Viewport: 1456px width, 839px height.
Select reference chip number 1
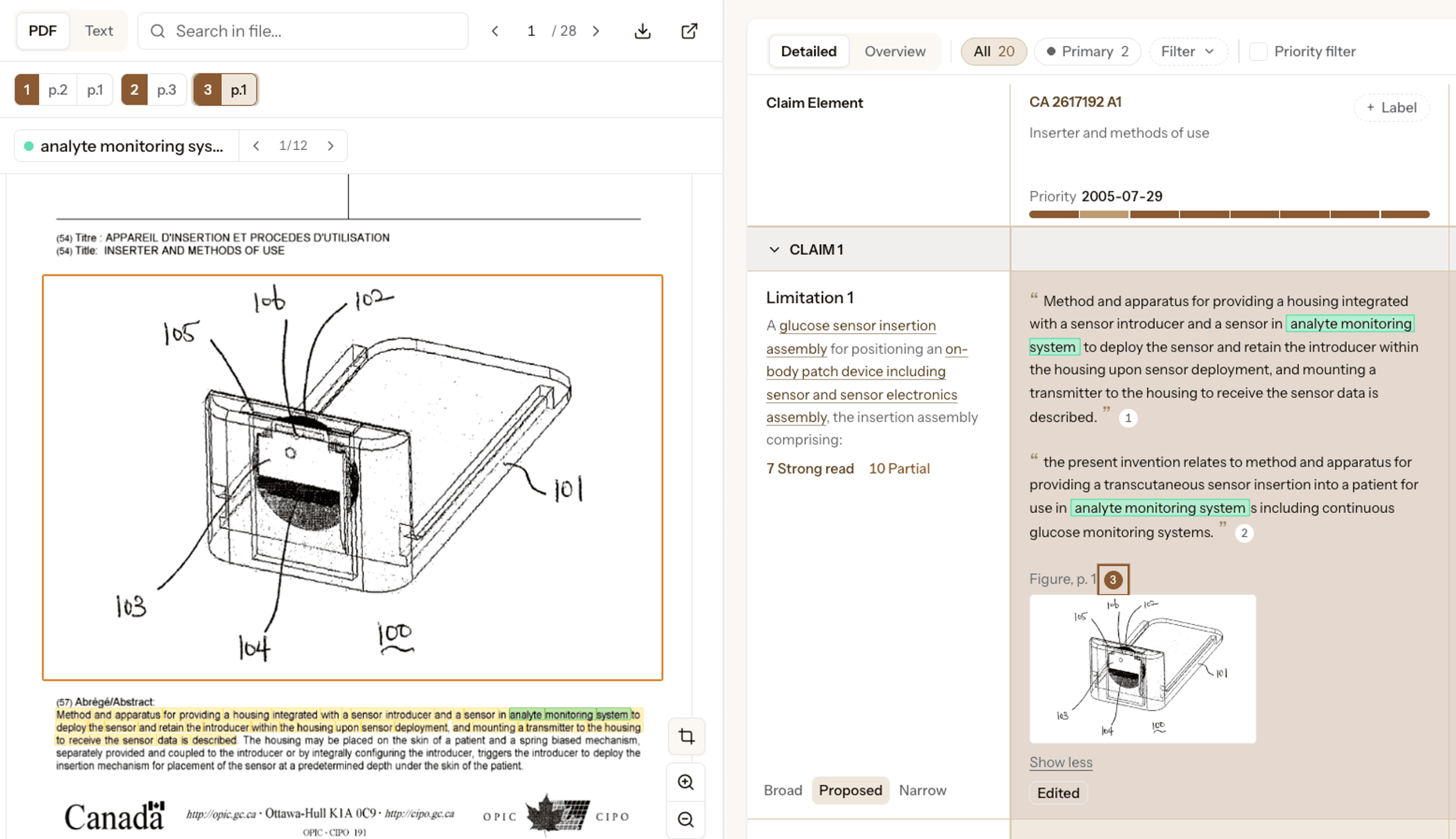tap(27, 90)
